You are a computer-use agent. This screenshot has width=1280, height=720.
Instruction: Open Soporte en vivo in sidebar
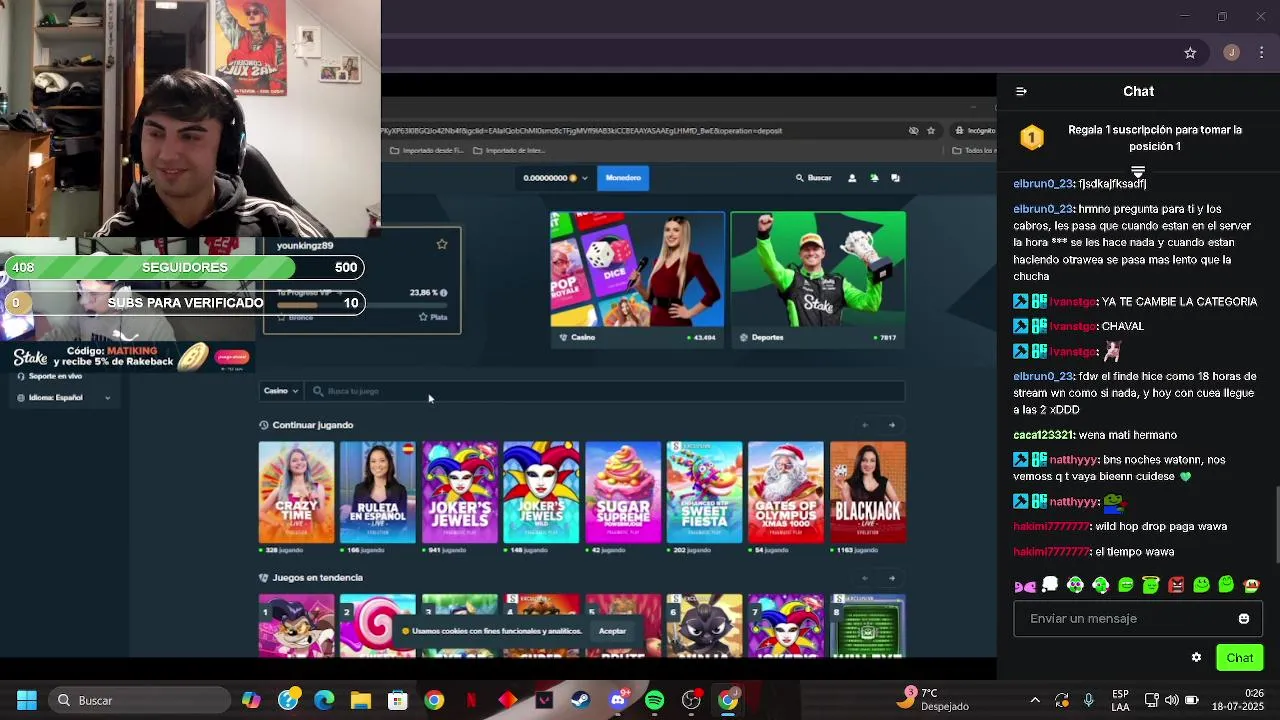(56, 376)
